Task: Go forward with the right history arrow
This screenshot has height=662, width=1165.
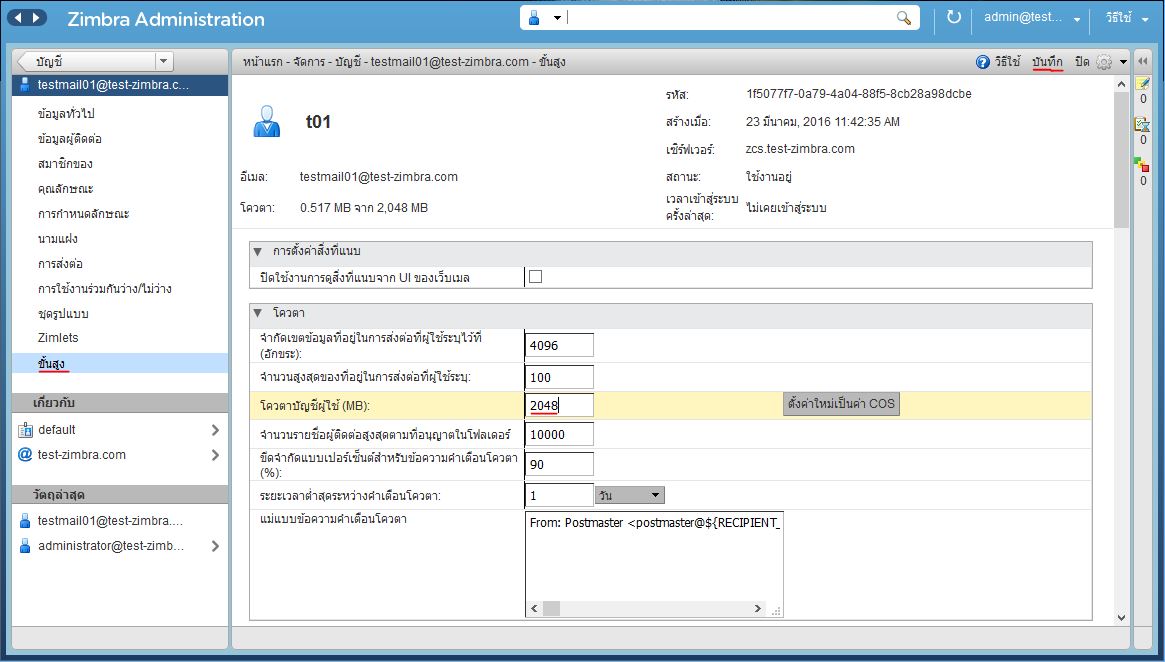Action: click(x=36, y=18)
